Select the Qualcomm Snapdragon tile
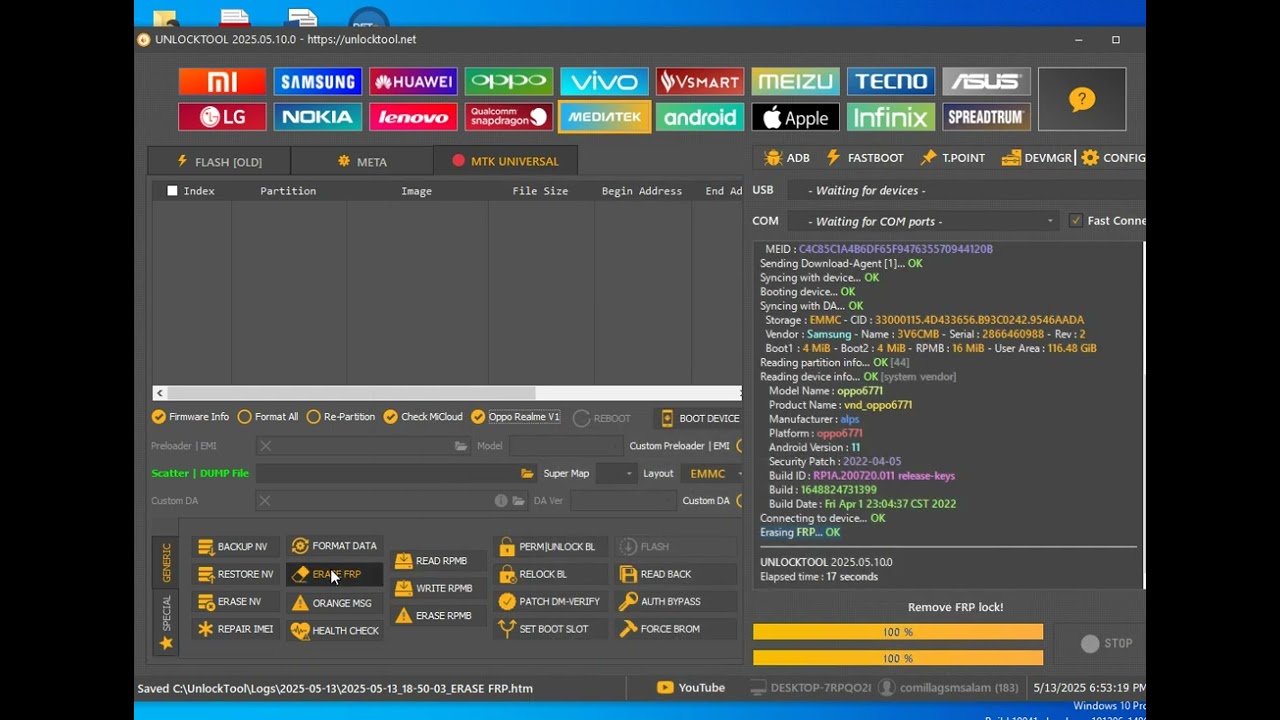The width and height of the screenshot is (1280, 720). (x=509, y=117)
